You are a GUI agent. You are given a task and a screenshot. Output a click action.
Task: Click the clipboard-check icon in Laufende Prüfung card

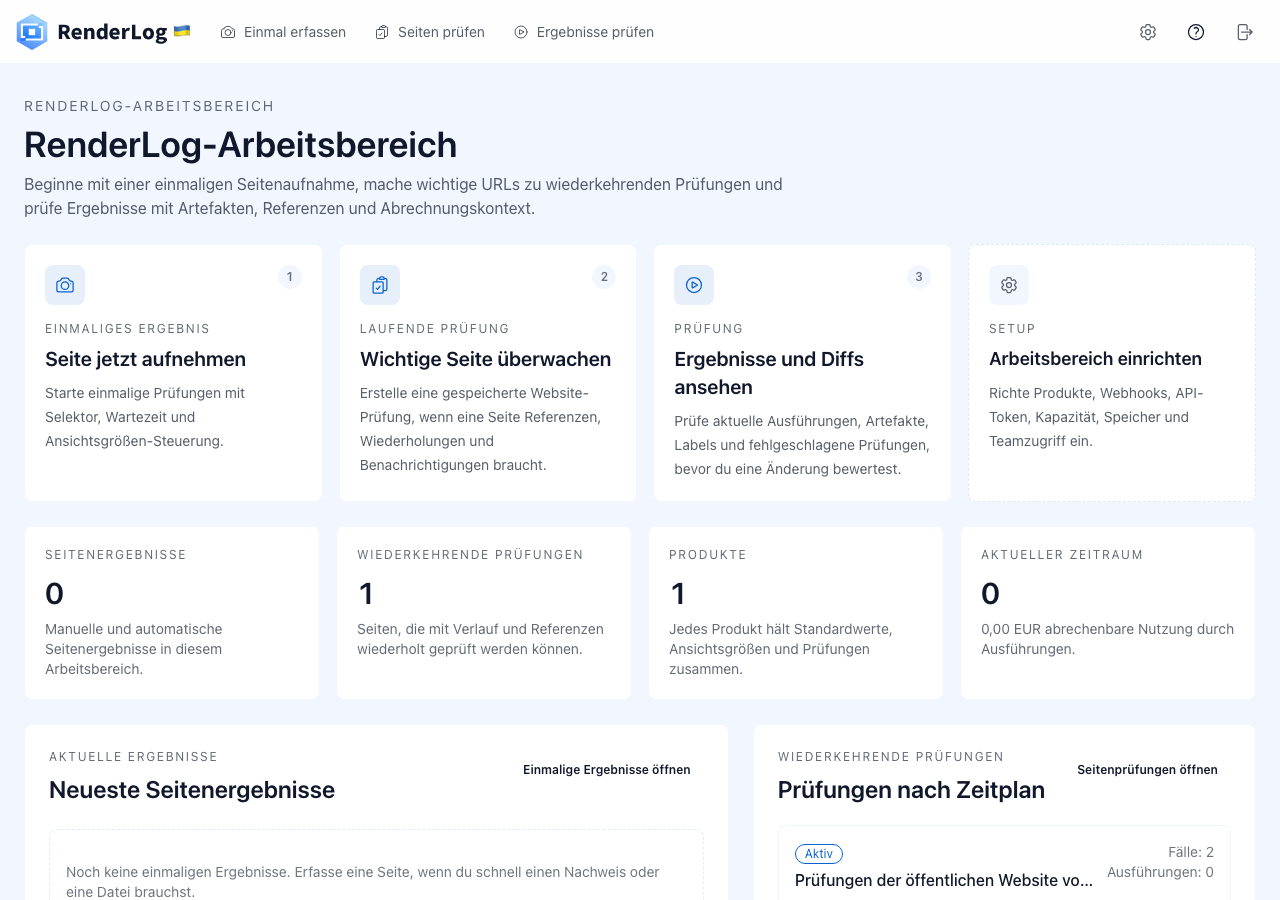[x=380, y=285]
